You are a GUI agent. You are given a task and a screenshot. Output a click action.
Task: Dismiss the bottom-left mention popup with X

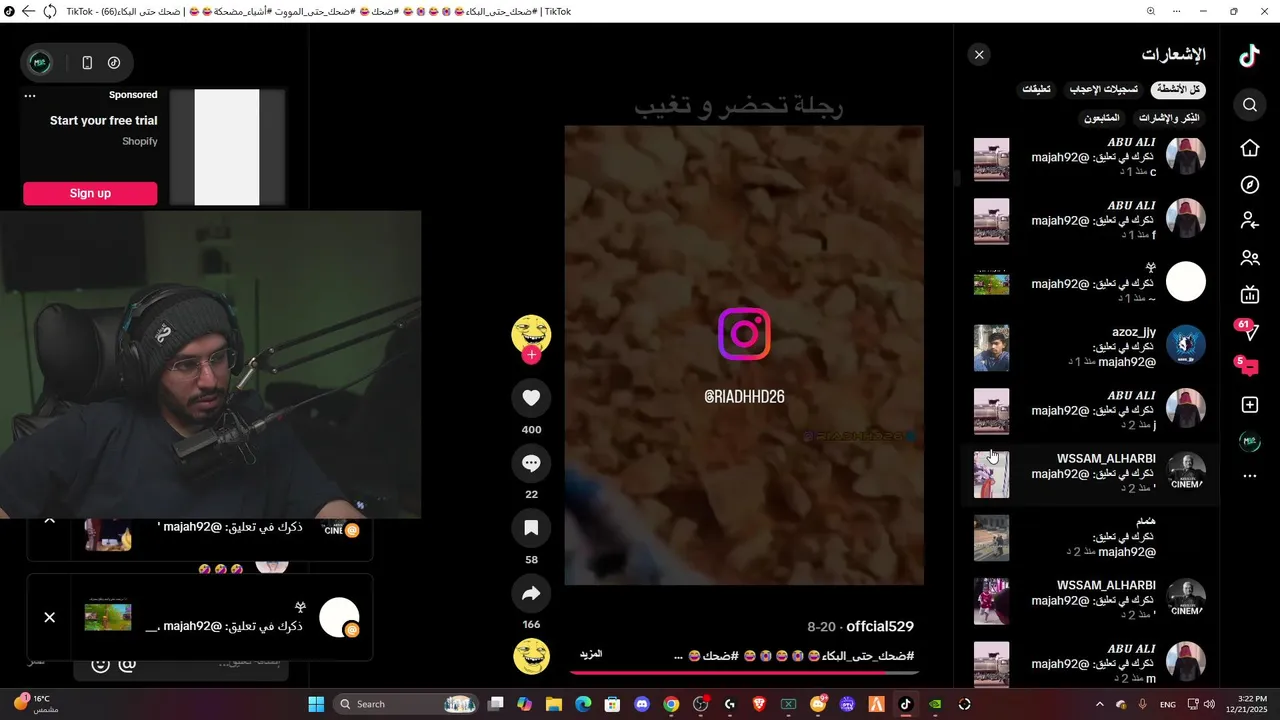(x=49, y=618)
